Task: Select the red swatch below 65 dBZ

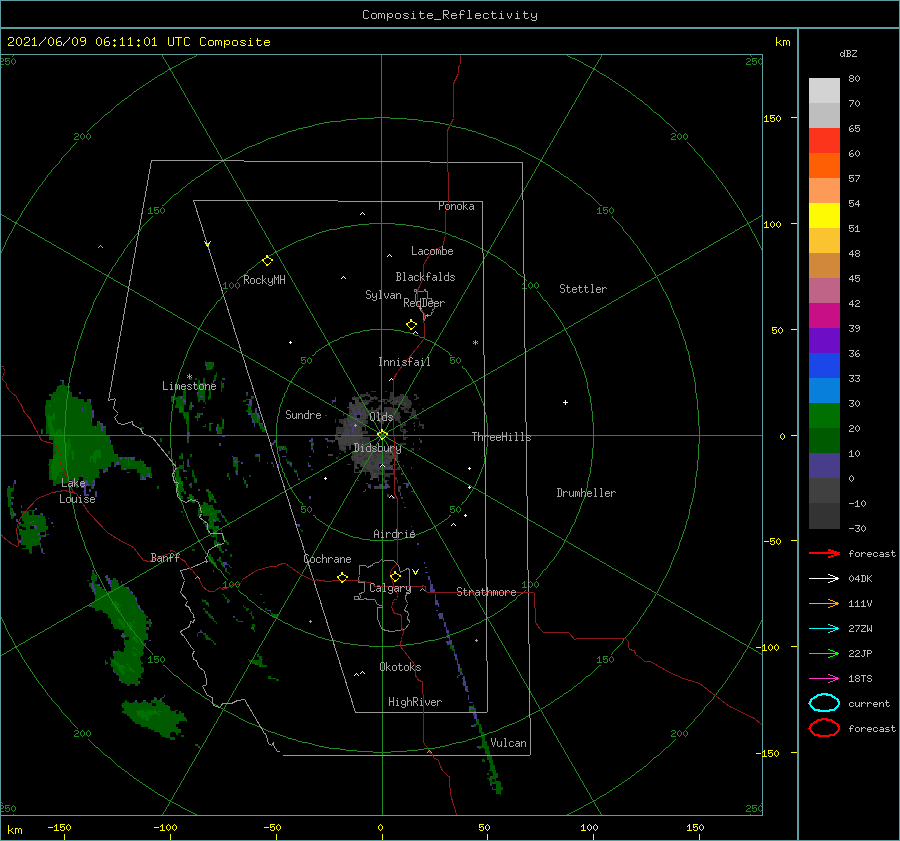Action: pos(824,140)
